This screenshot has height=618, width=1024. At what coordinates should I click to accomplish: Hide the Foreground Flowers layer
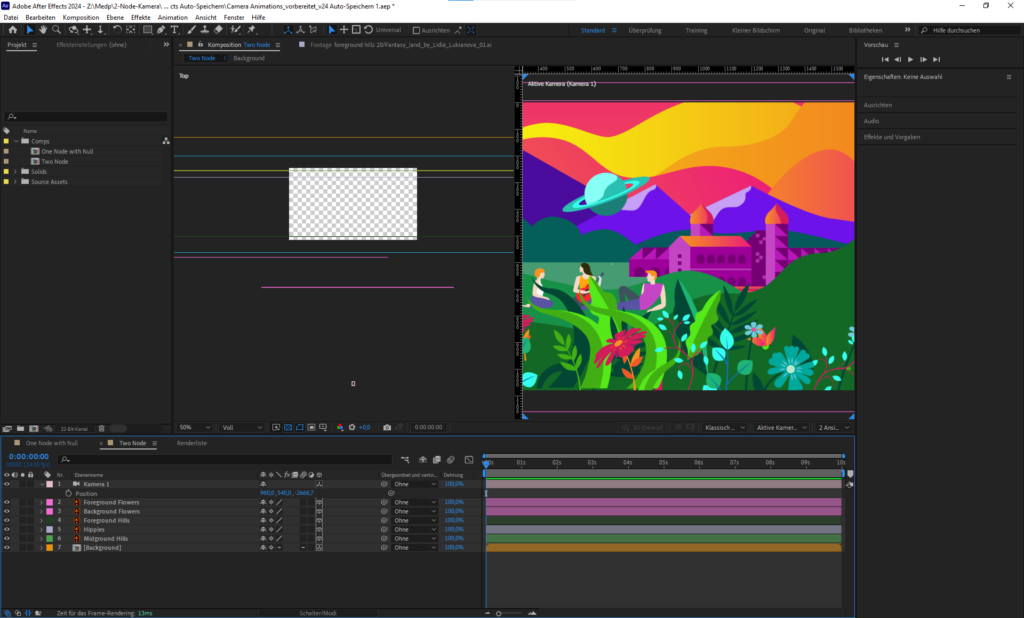pos(7,502)
